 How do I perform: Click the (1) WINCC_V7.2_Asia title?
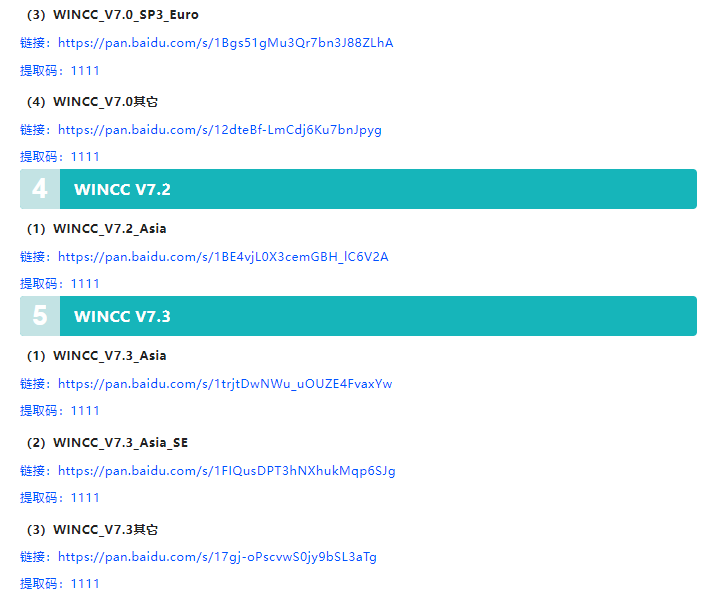coord(97,229)
